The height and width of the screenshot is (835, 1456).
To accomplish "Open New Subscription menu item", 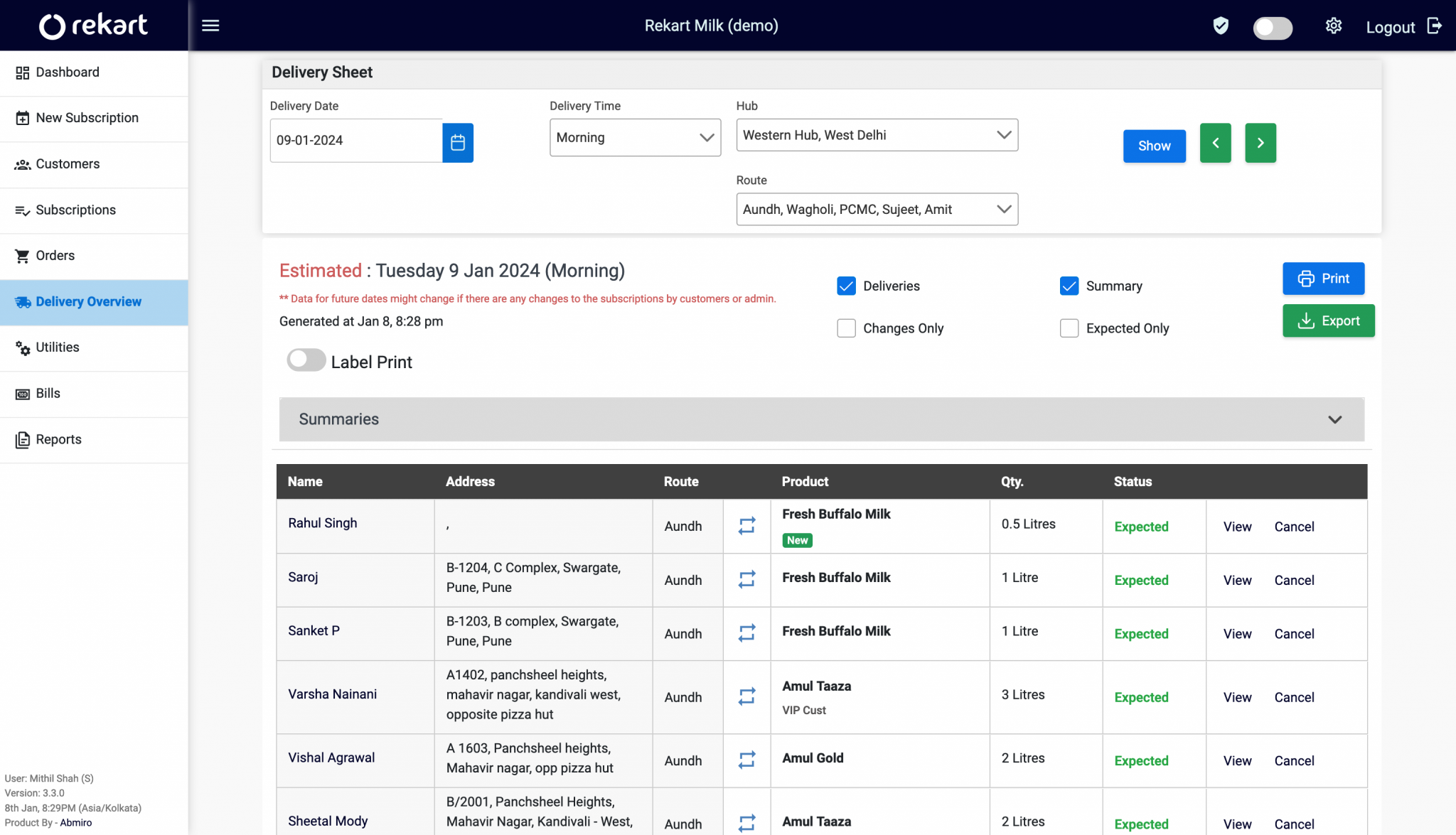I will point(94,118).
